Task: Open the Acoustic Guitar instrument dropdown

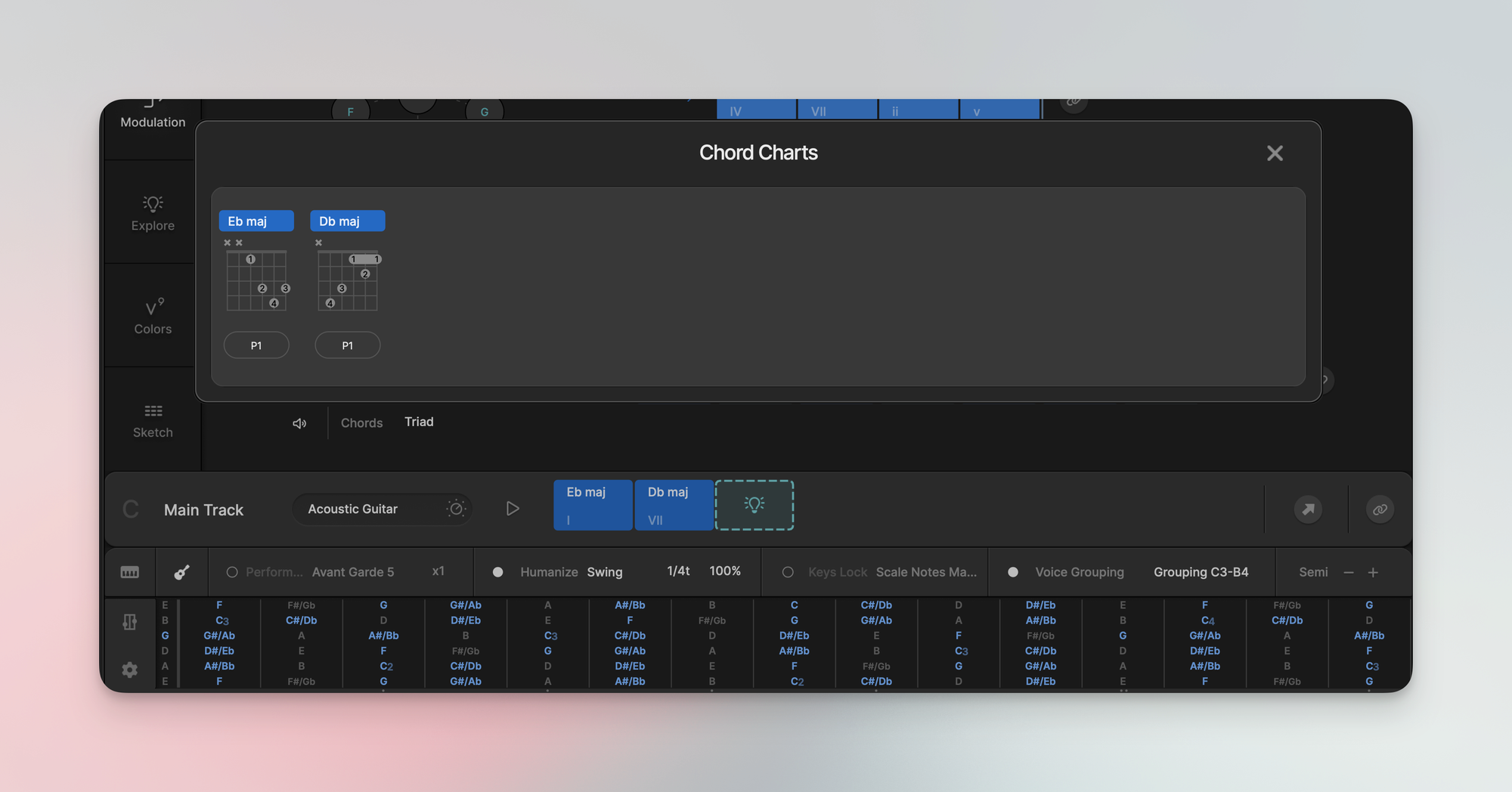Action: click(x=383, y=509)
